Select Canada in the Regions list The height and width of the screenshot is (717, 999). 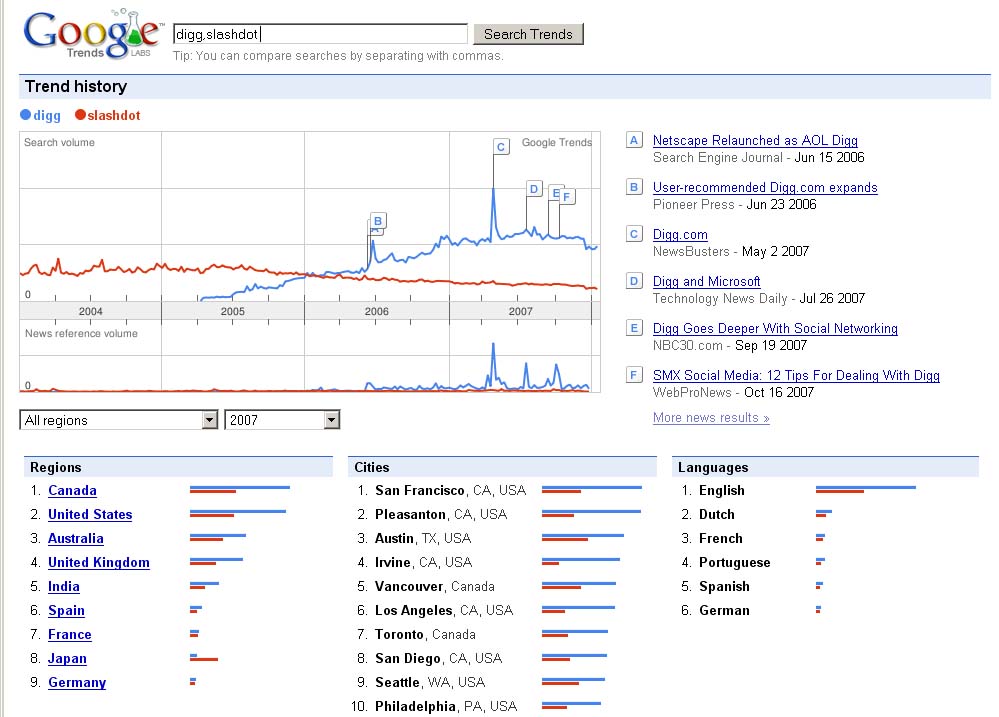73,490
